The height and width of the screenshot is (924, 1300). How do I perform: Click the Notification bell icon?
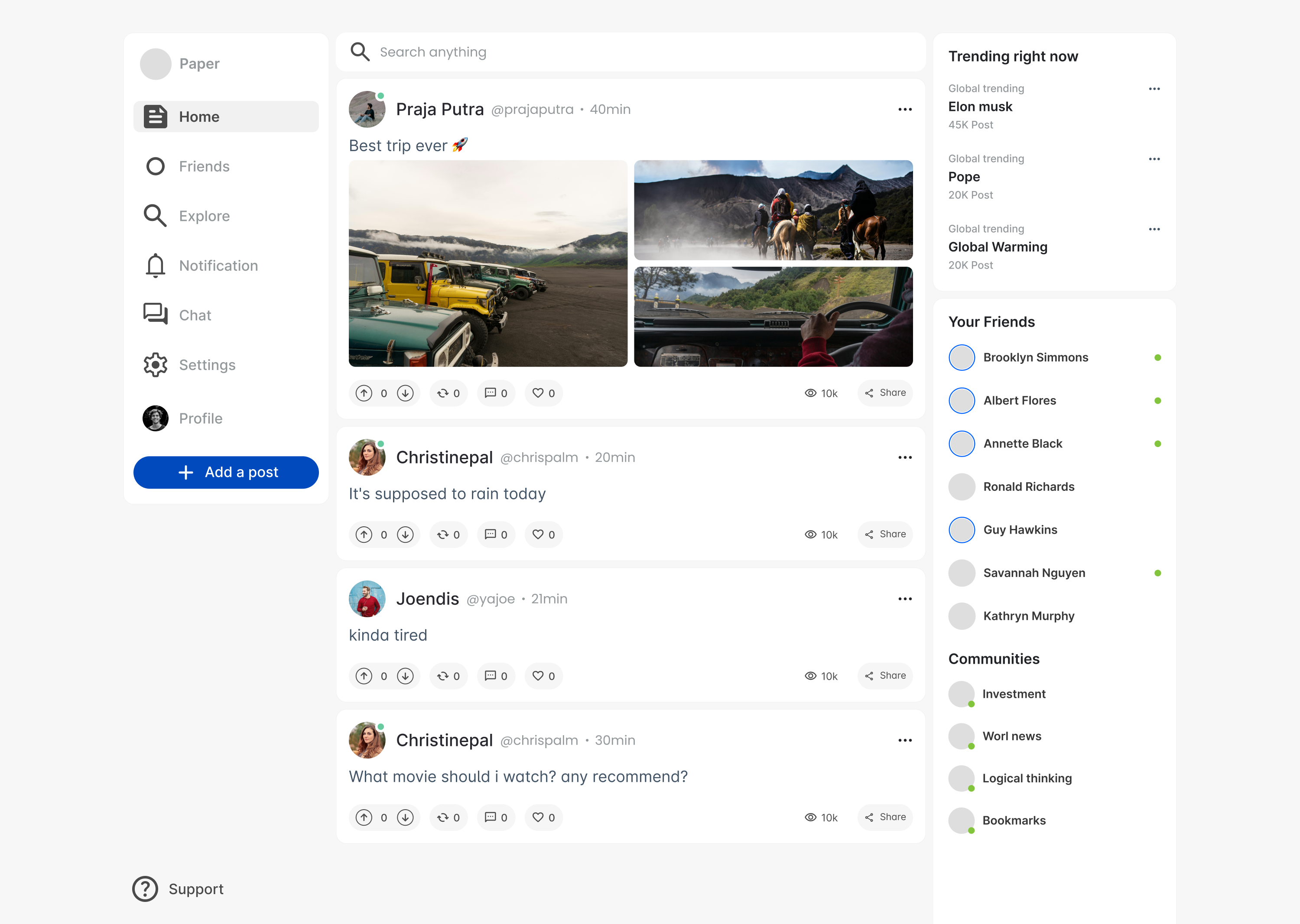(x=155, y=266)
